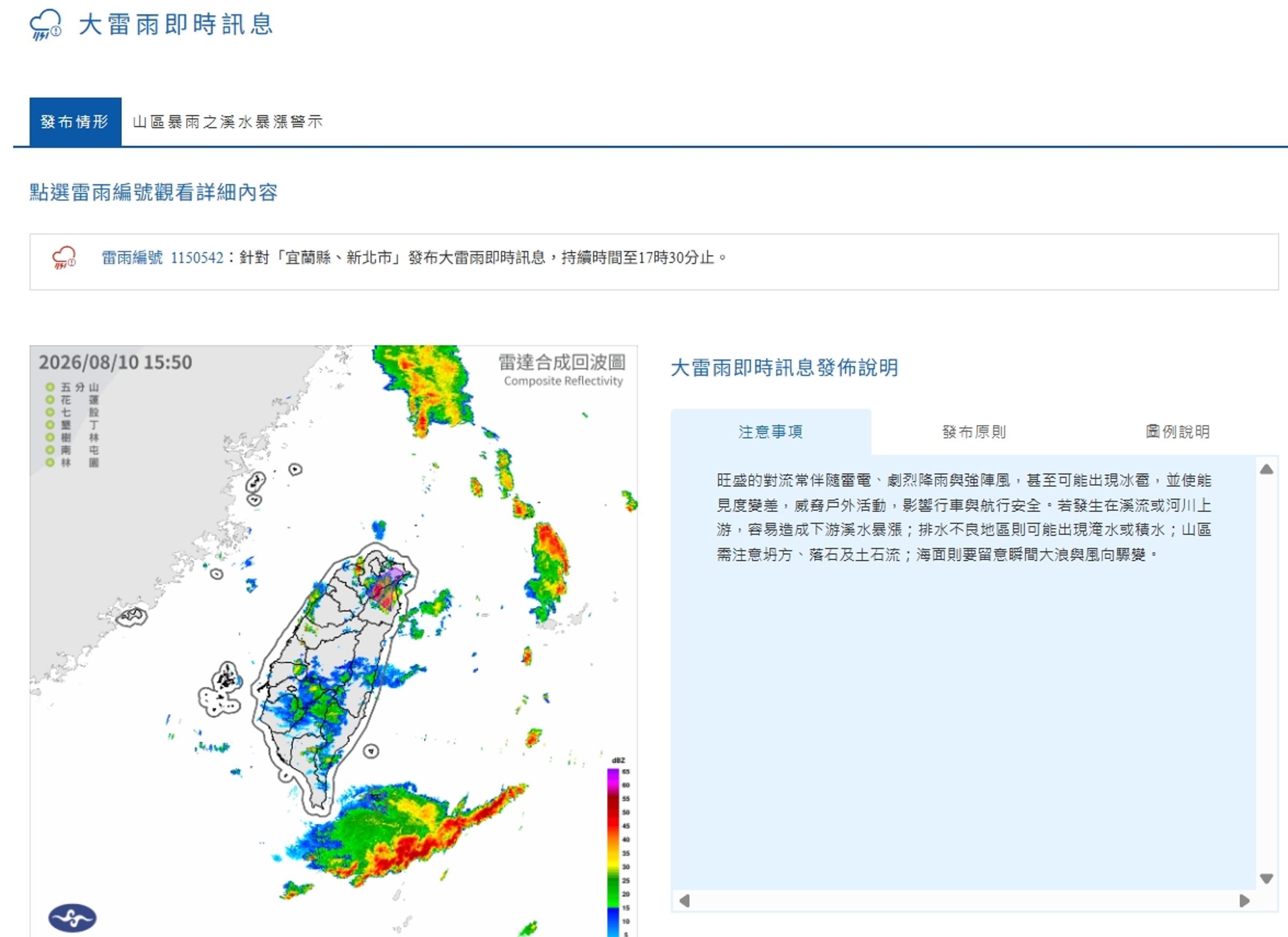
Task: Click the scroll-down arrow of the notes panel
Action: pos(1267,879)
